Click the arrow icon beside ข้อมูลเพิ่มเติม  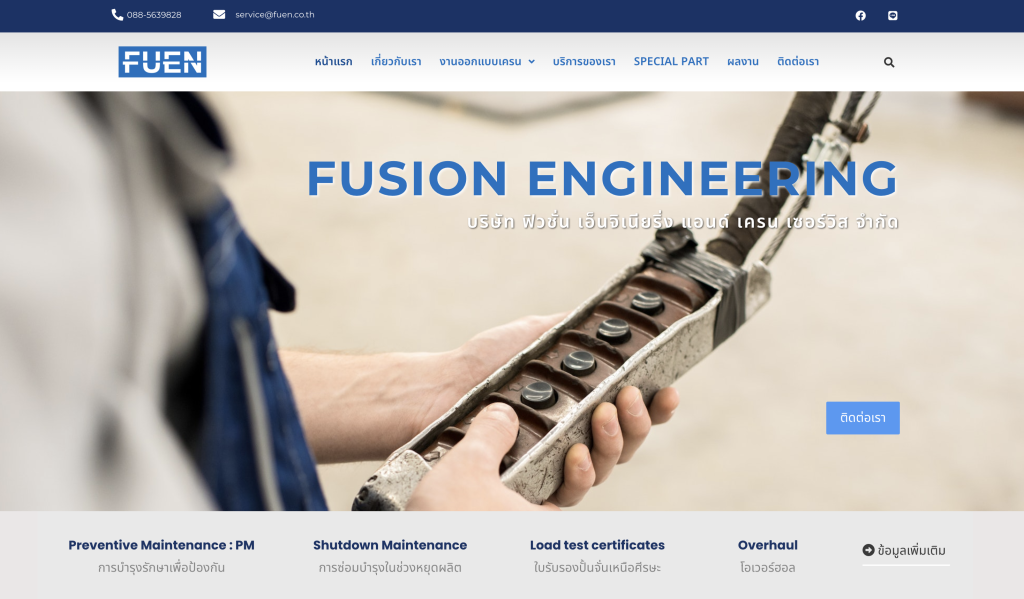[868, 550]
